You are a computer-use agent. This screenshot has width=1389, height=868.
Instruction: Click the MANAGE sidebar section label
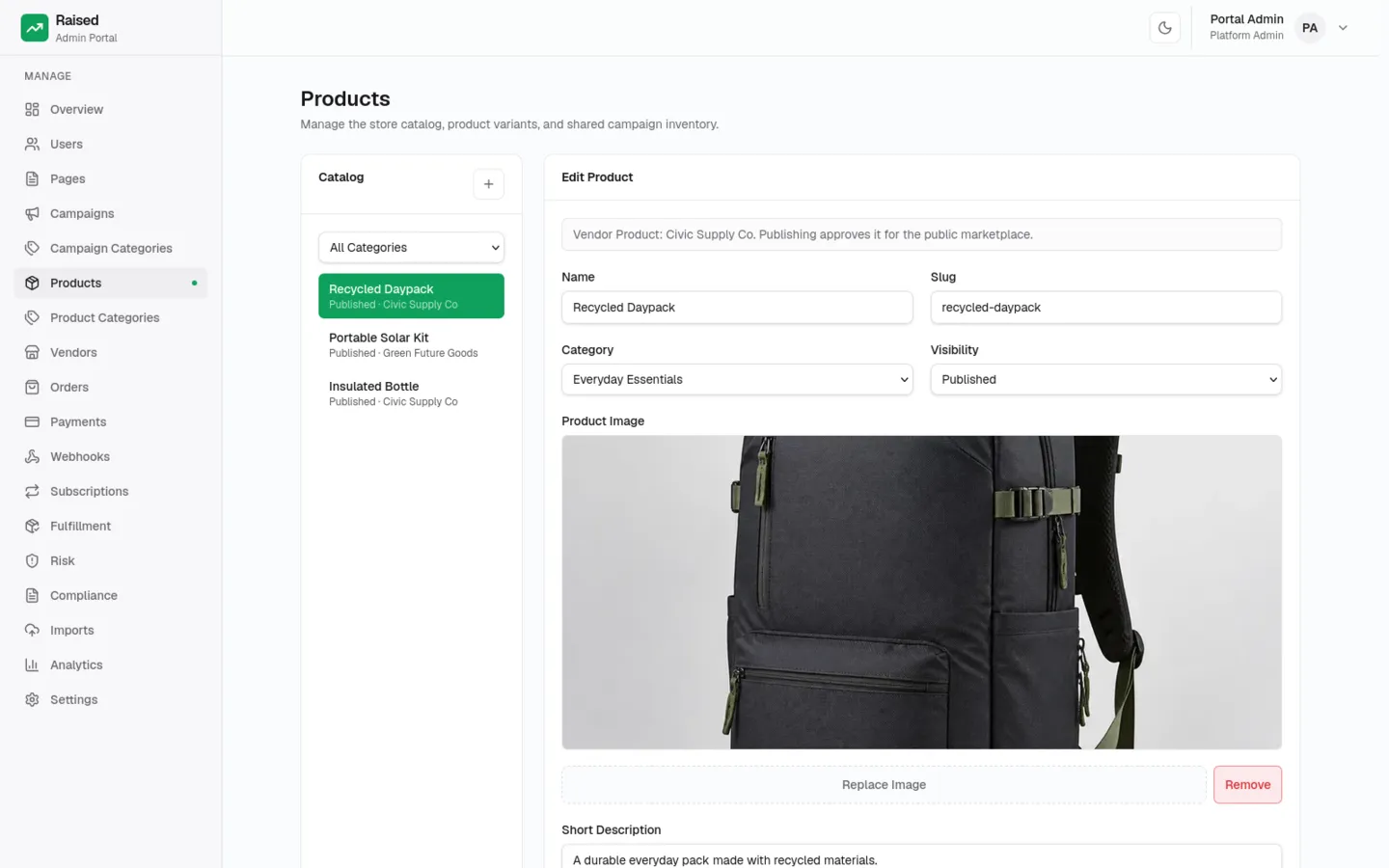click(x=47, y=76)
